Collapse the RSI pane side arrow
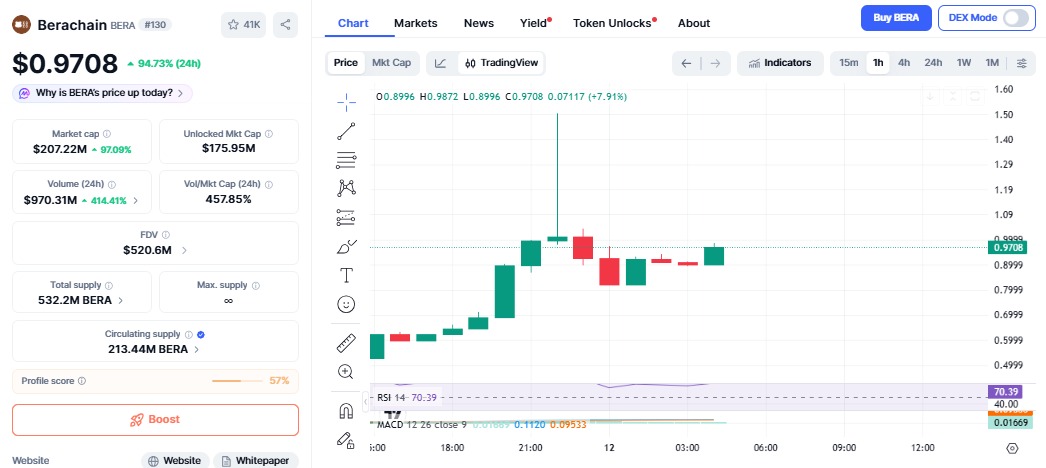 pos(366,401)
